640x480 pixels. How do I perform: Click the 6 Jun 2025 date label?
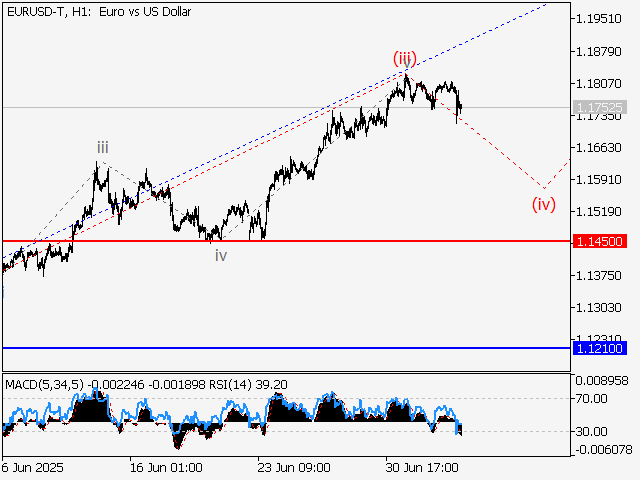coord(32,467)
